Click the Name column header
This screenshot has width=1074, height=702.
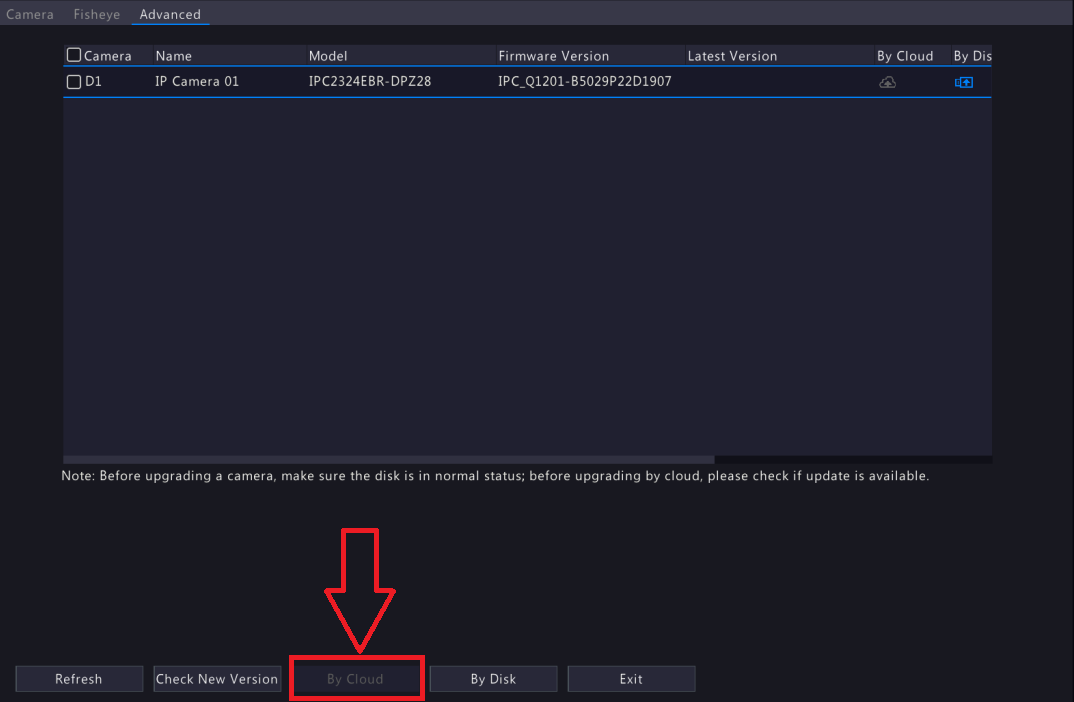click(174, 56)
